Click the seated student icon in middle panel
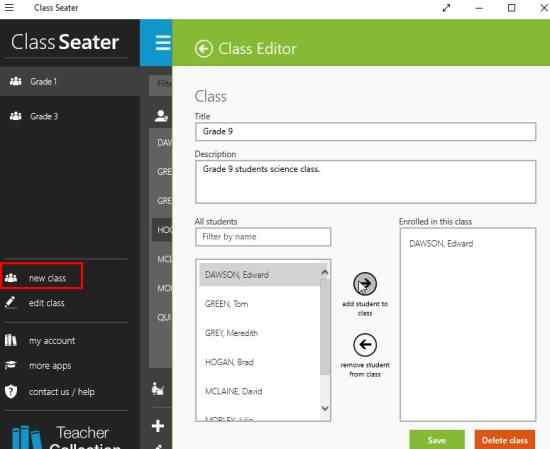Image resolution: width=550 pixels, height=449 pixels. 158,389
